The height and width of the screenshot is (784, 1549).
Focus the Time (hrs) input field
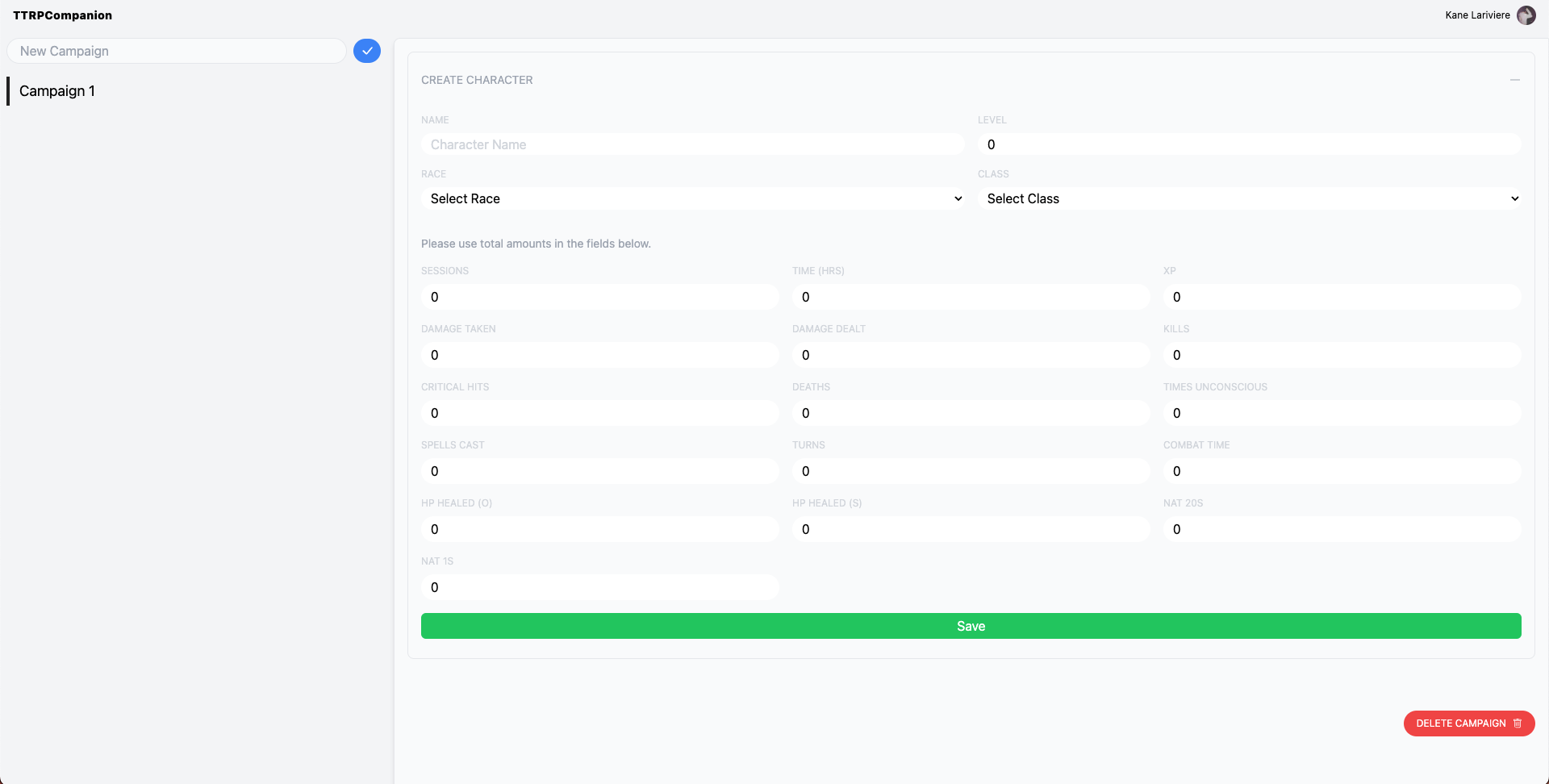(971, 297)
